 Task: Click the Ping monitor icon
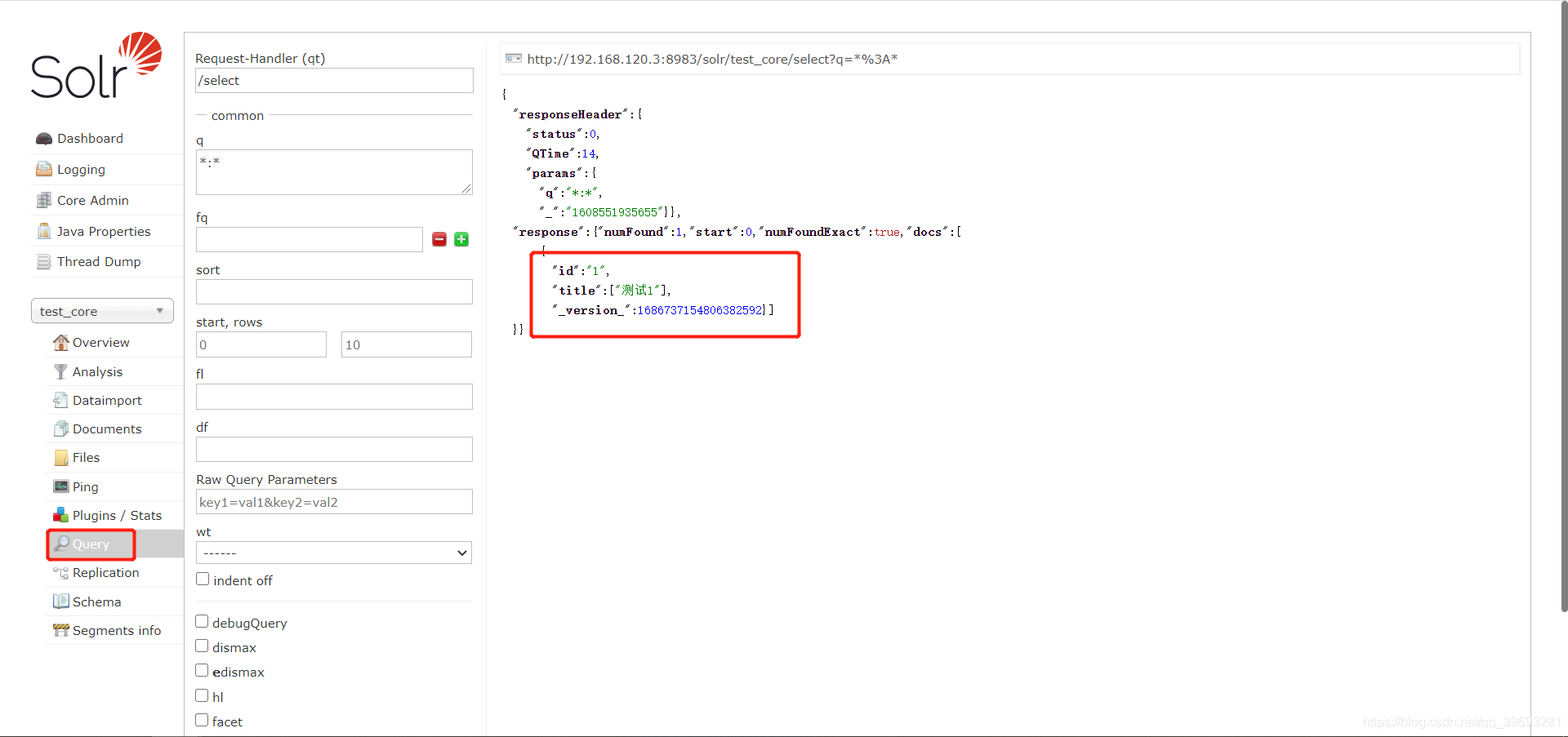60,486
